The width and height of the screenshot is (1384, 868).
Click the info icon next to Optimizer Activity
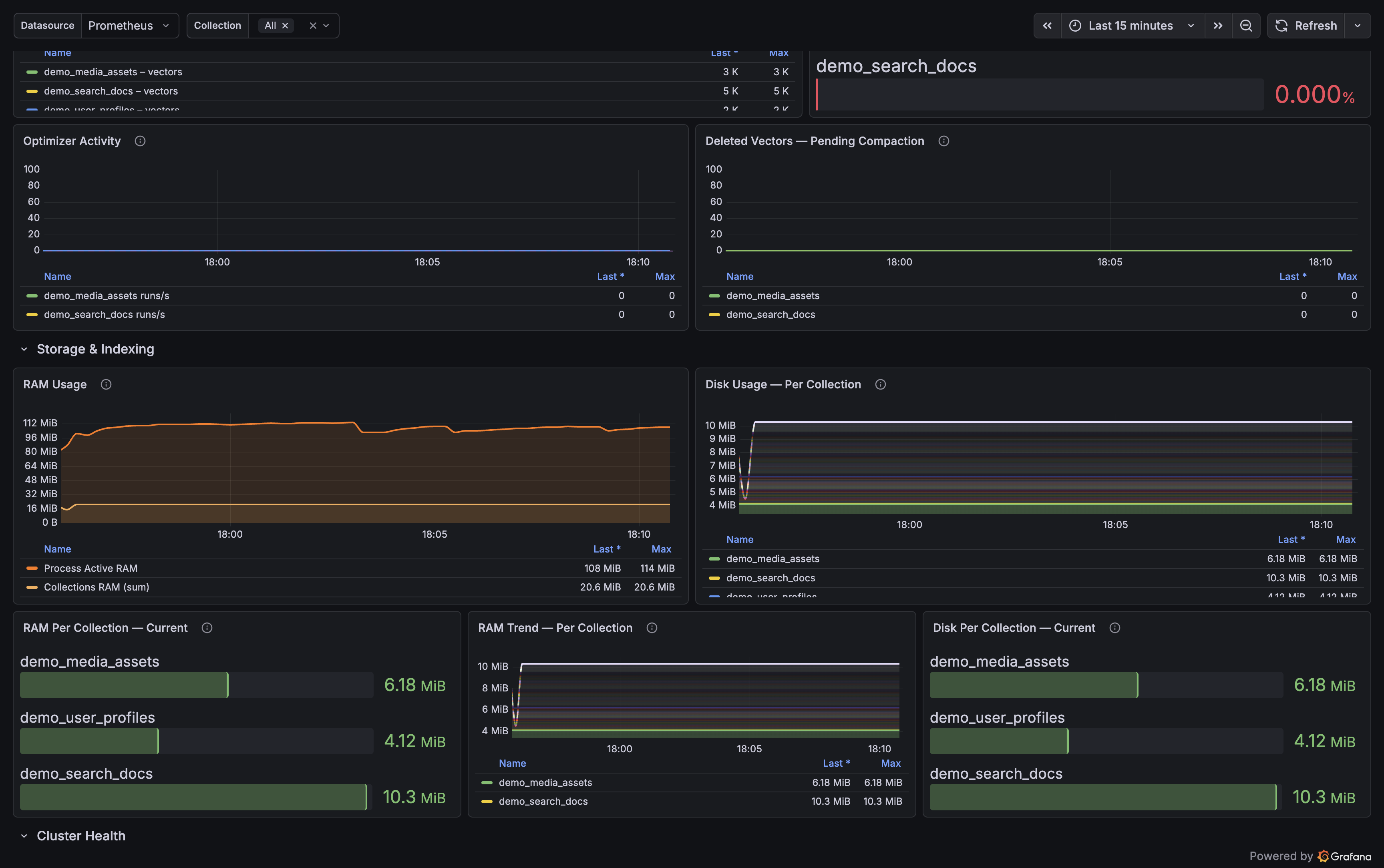pyautogui.click(x=140, y=141)
